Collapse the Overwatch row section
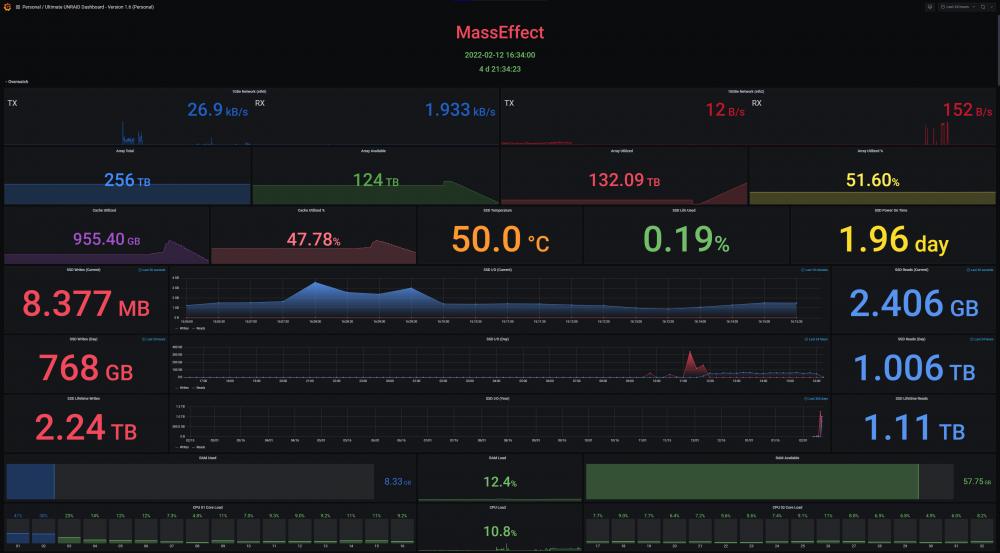 [x=18, y=82]
